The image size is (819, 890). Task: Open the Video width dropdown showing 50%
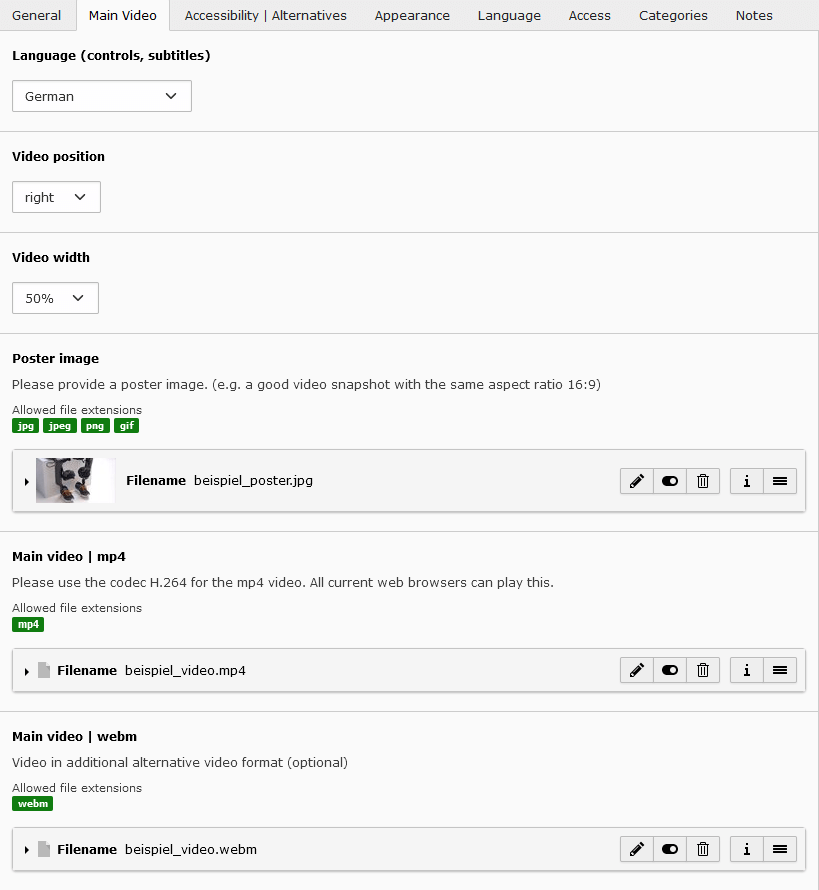coord(55,298)
